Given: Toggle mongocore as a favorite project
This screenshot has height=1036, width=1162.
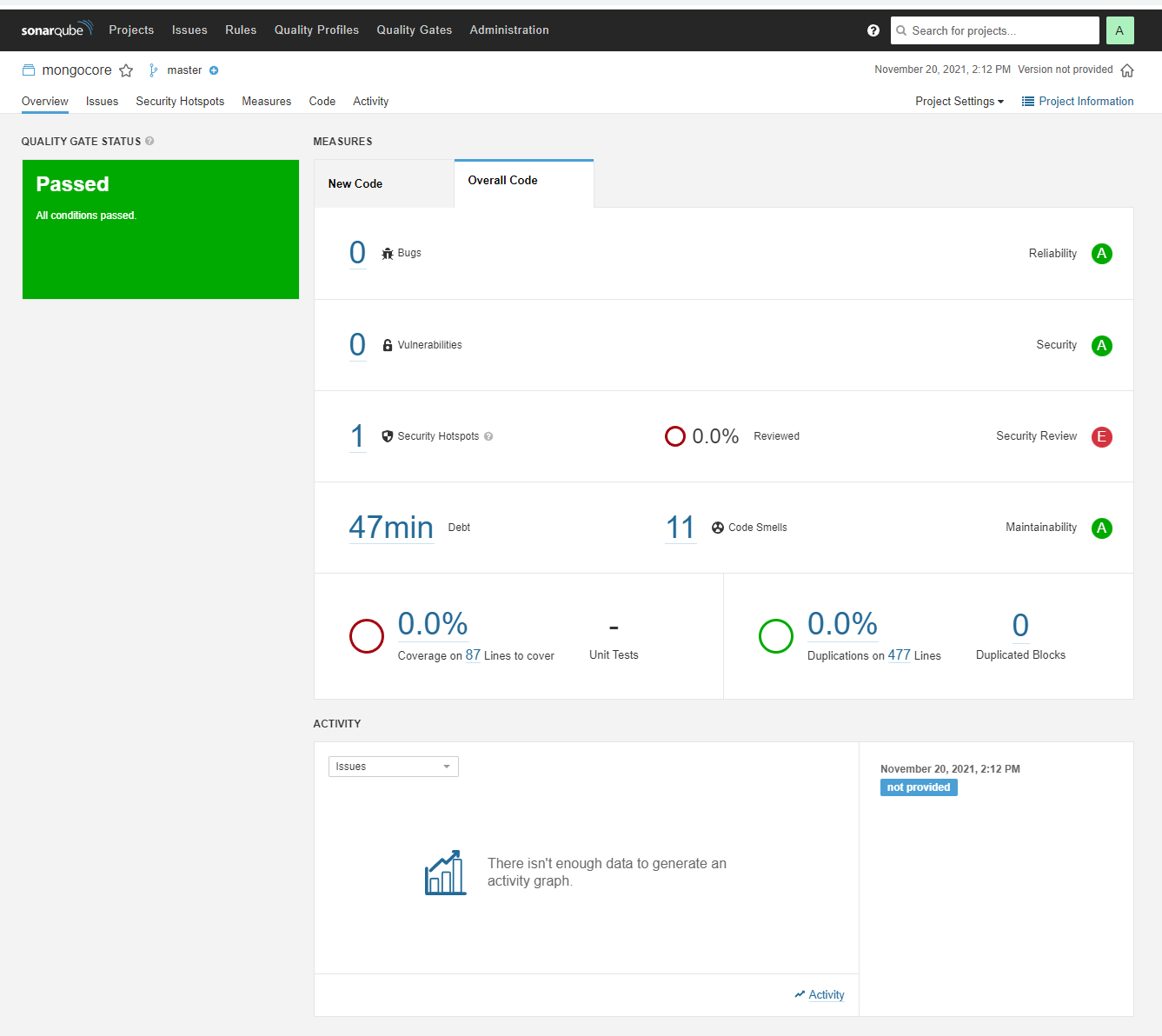Looking at the screenshot, I should coord(126,70).
